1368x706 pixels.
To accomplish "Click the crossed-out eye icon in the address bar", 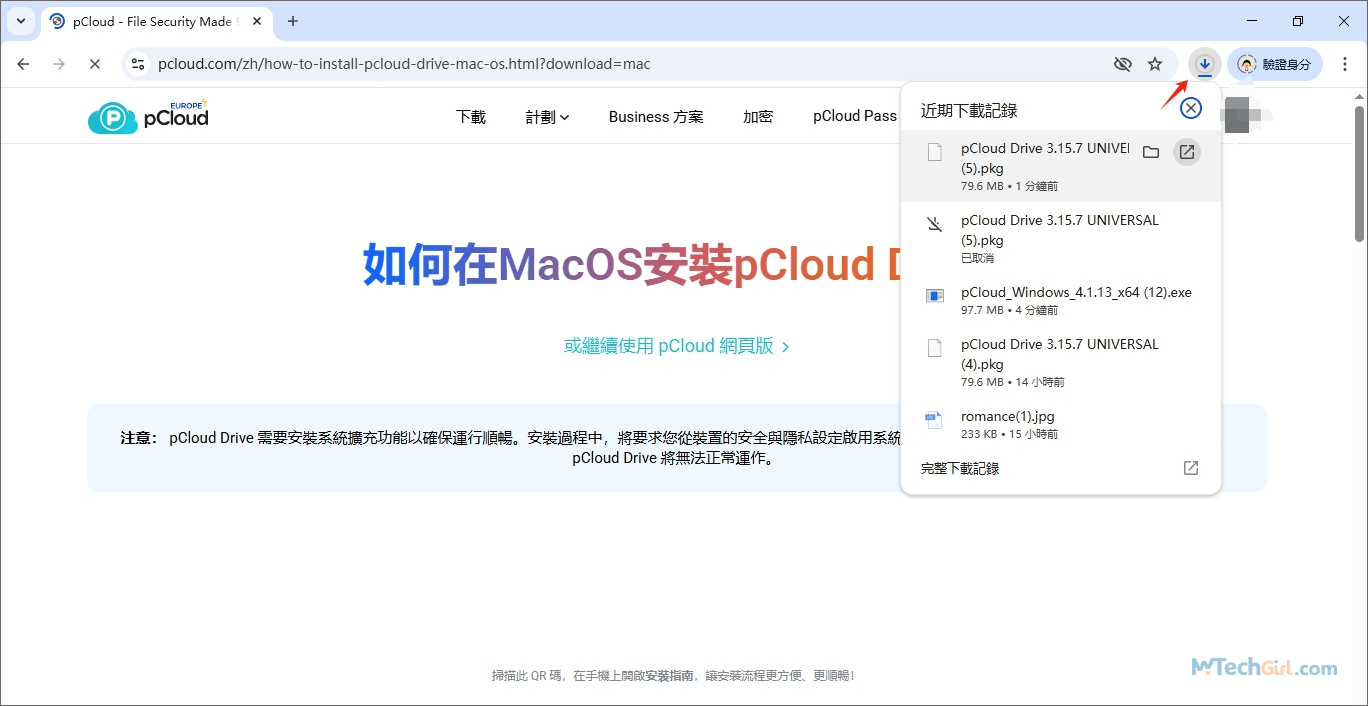I will coord(1123,64).
